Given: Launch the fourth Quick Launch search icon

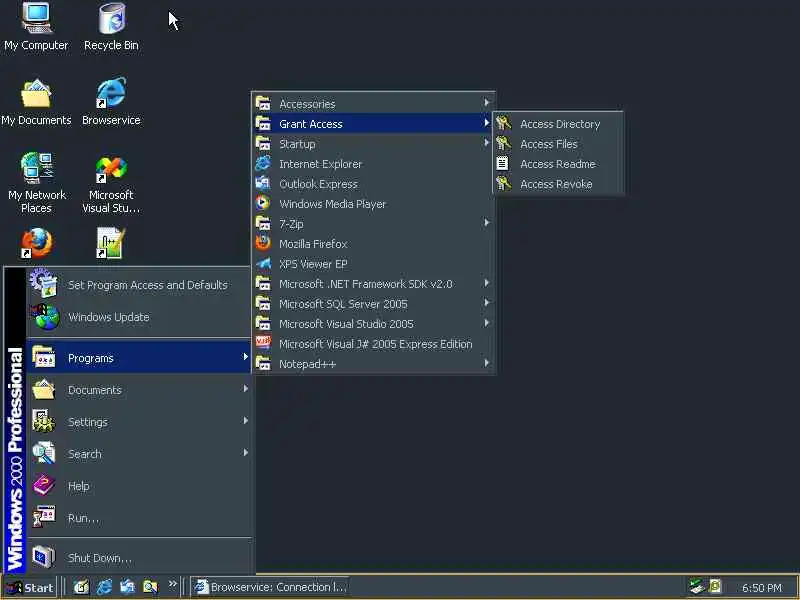Looking at the screenshot, I should tap(151, 587).
